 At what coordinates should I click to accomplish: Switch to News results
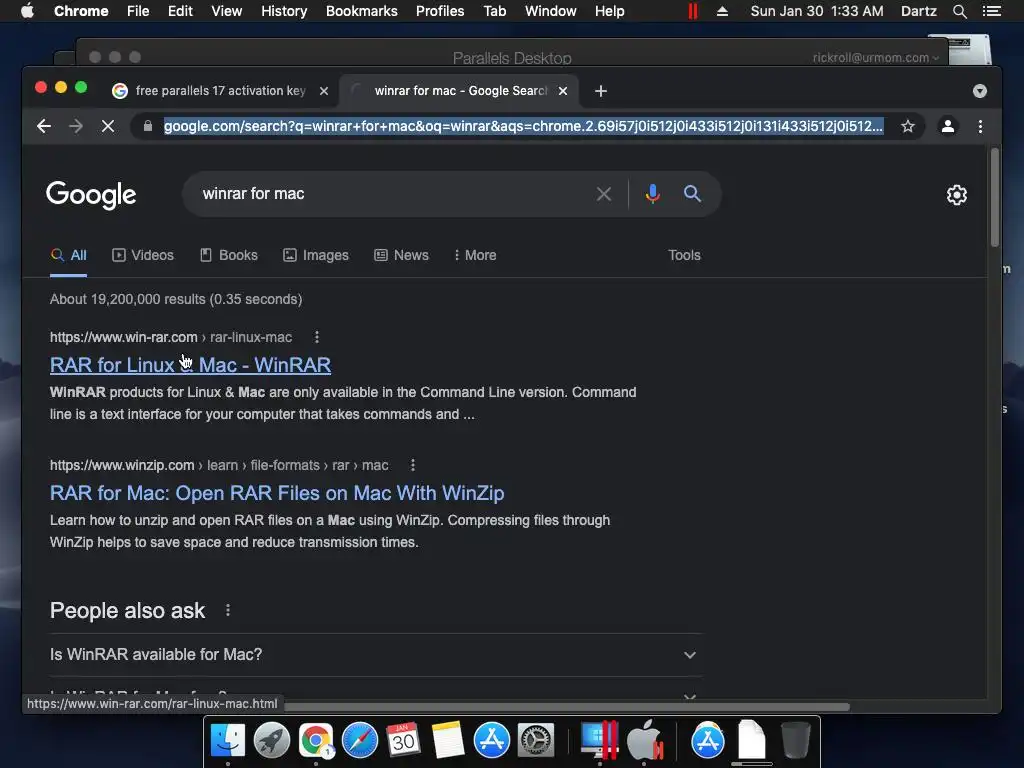(x=402, y=255)
